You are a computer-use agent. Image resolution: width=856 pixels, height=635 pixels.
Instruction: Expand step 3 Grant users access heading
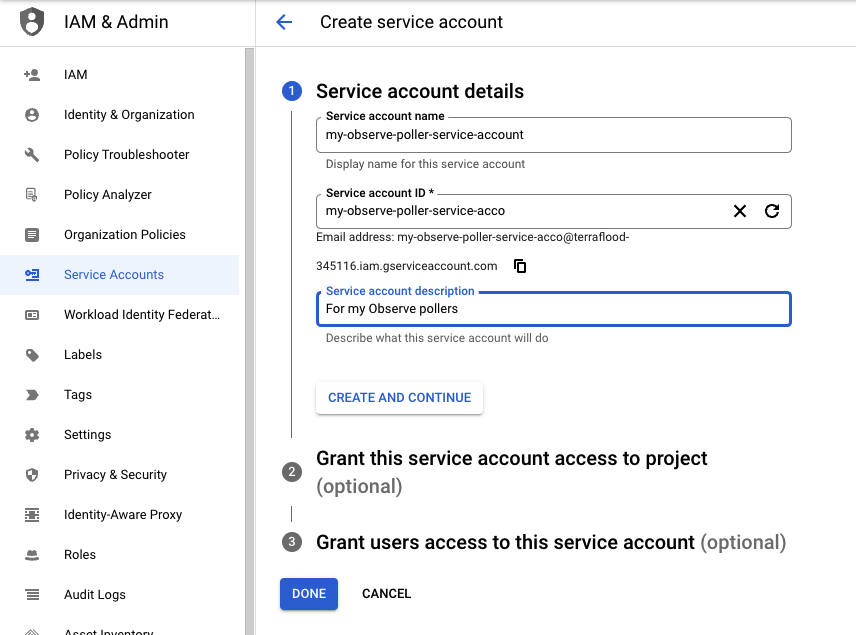pyautogui.click(x=551, y=542)
